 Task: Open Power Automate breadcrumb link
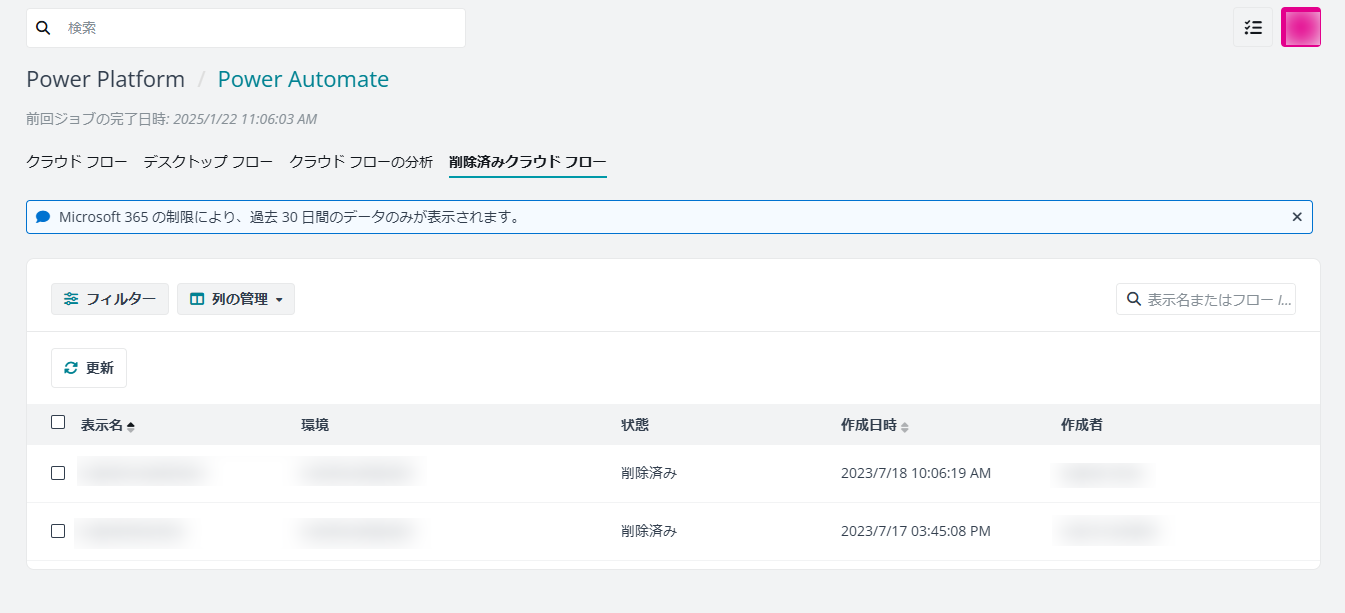pyautogui.click(x=303, y=79)
